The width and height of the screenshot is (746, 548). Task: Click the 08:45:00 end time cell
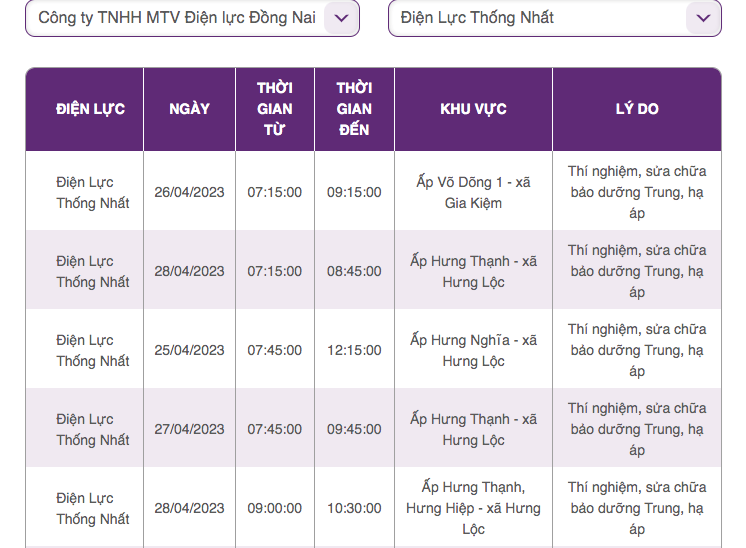(x=354, y=271)
